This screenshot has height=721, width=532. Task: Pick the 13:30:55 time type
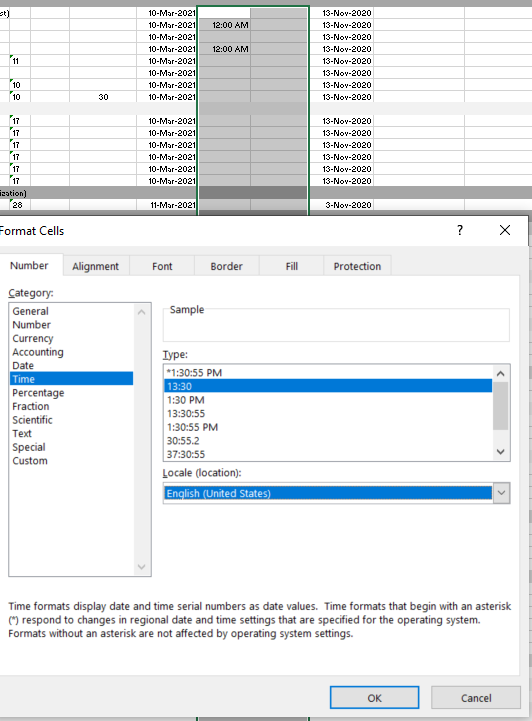pos(328,413)
